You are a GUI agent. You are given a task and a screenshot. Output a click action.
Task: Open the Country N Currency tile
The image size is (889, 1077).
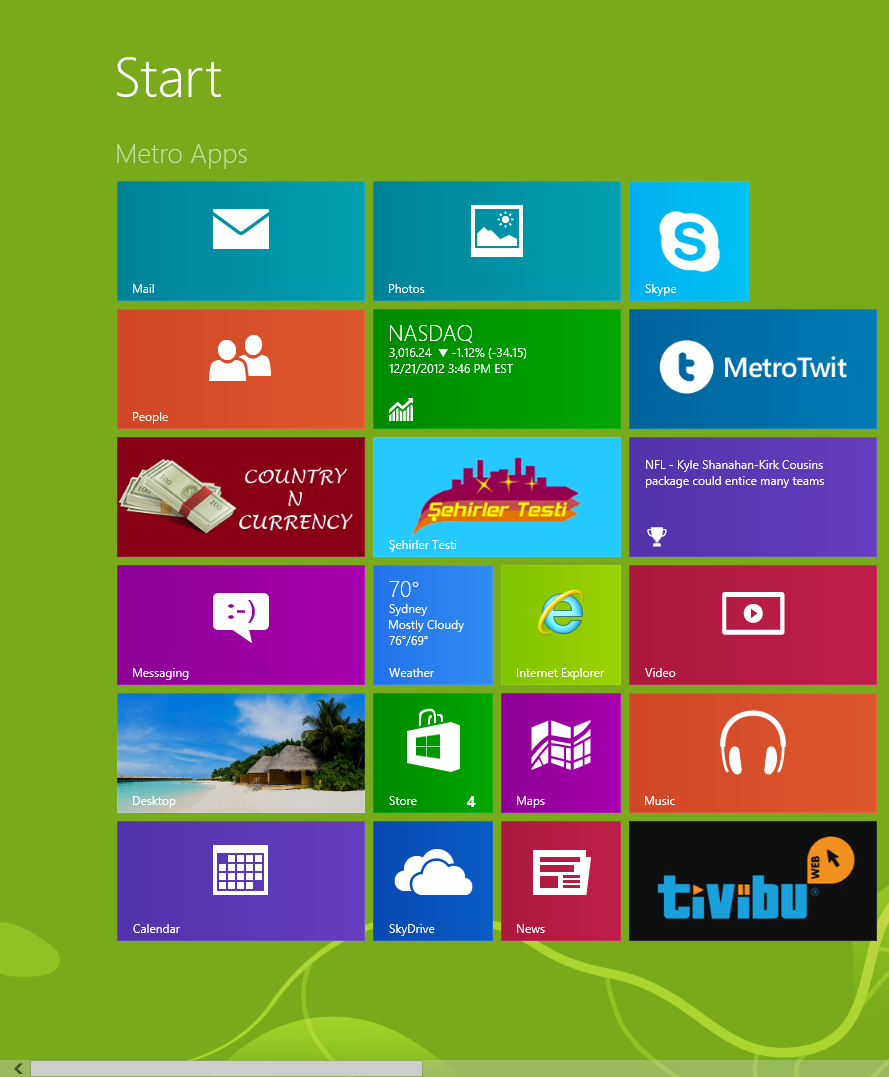[240, 497]
